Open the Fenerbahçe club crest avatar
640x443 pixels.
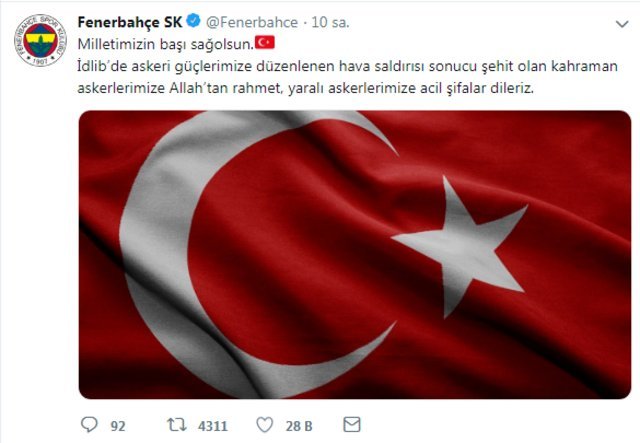point(40,40)
